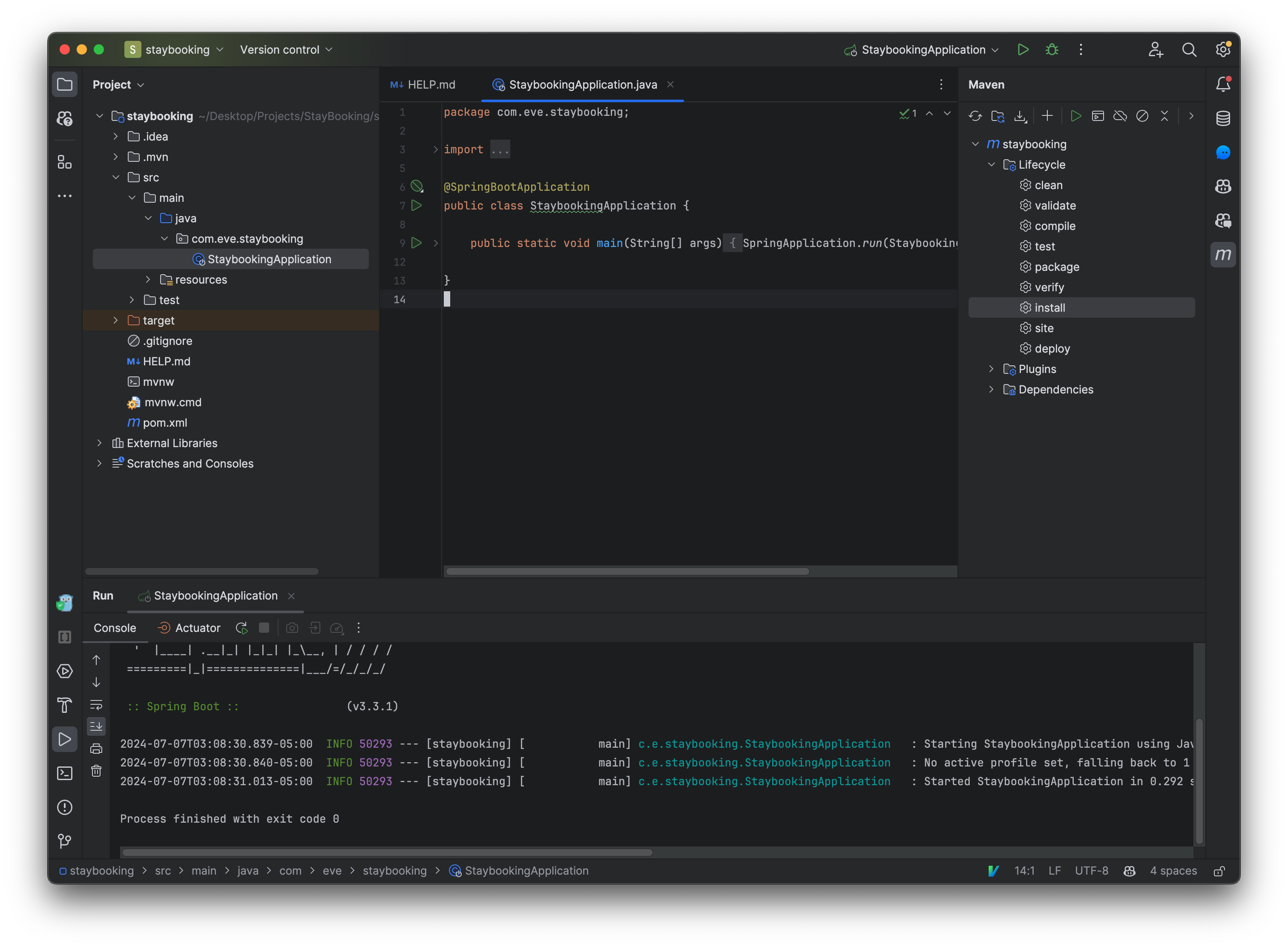The width and height of the screenshot is (1288, 947).
Task: Select the install lifecycle goal
Action: (x=1049, y=308)
